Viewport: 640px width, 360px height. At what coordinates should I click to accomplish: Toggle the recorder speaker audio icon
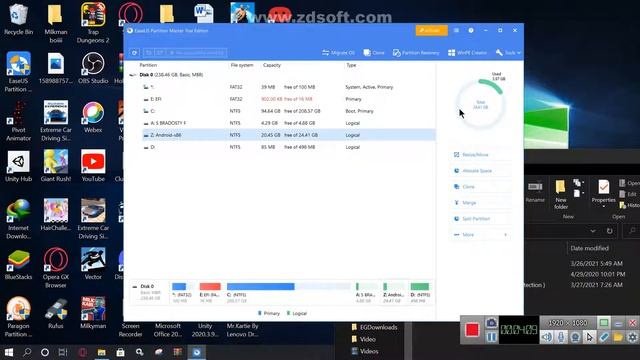pyautogui.click(x=547, y=337)
